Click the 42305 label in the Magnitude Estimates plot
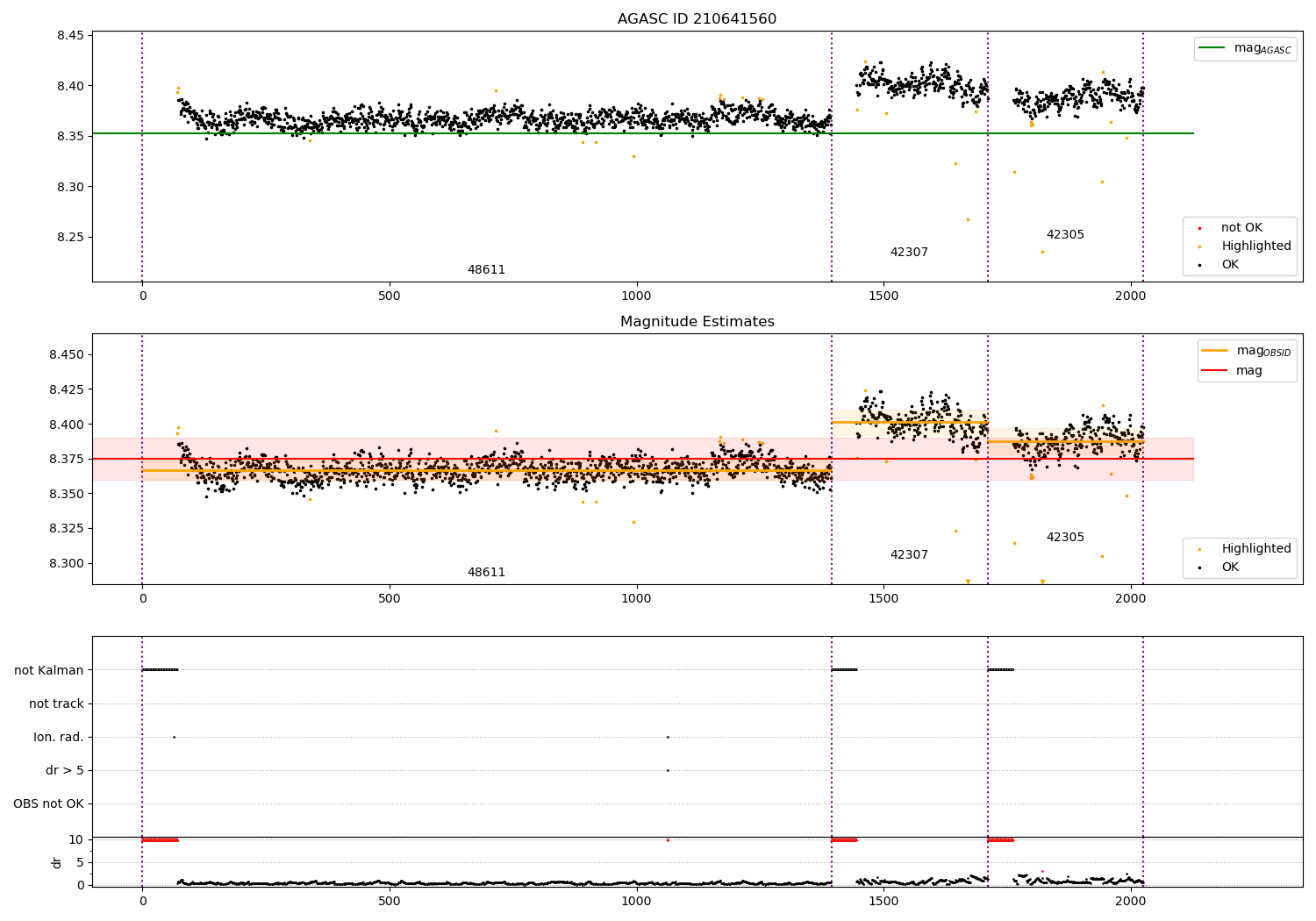The image size is (1316, 921). (x=1065, y=537)
